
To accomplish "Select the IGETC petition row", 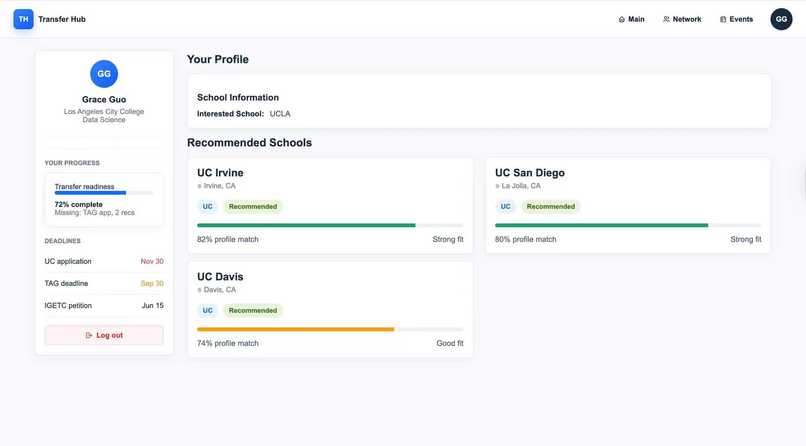I will pos(104,305).
